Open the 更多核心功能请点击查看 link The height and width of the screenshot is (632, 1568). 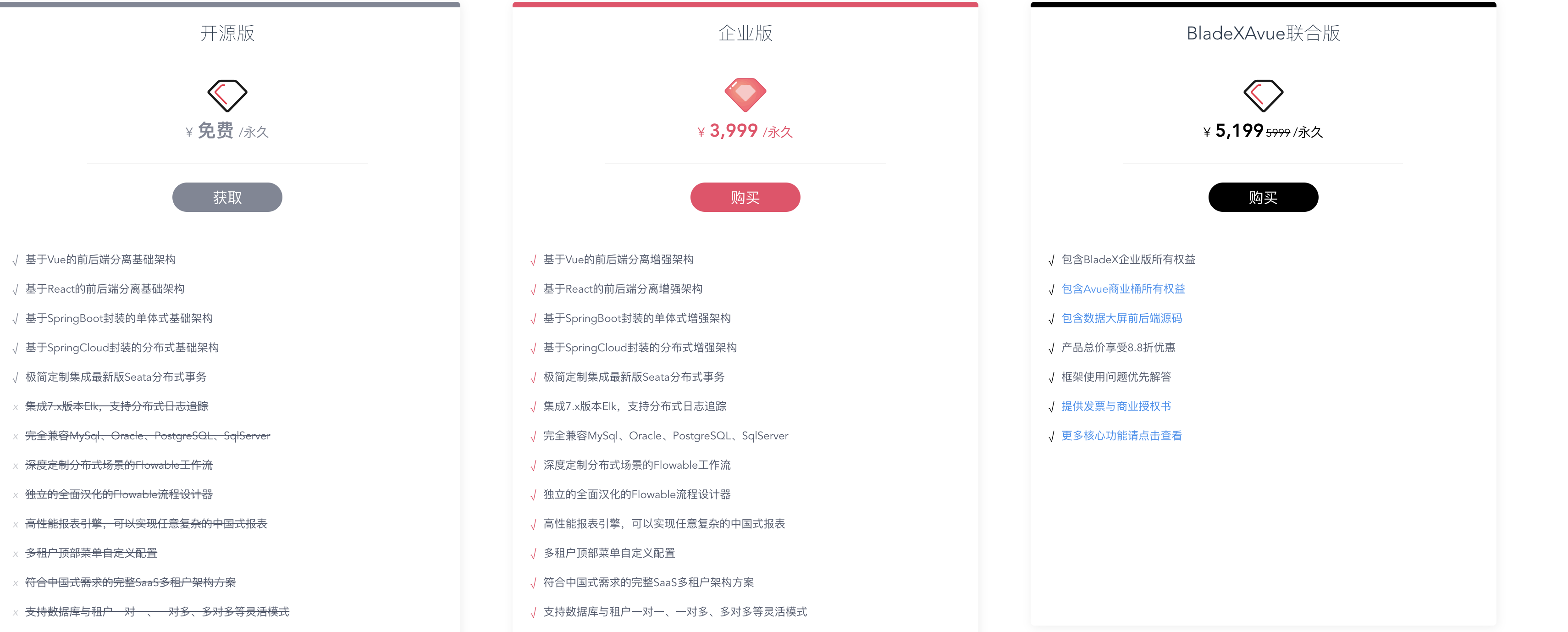pyautogui.click(x=1121, y=435)
